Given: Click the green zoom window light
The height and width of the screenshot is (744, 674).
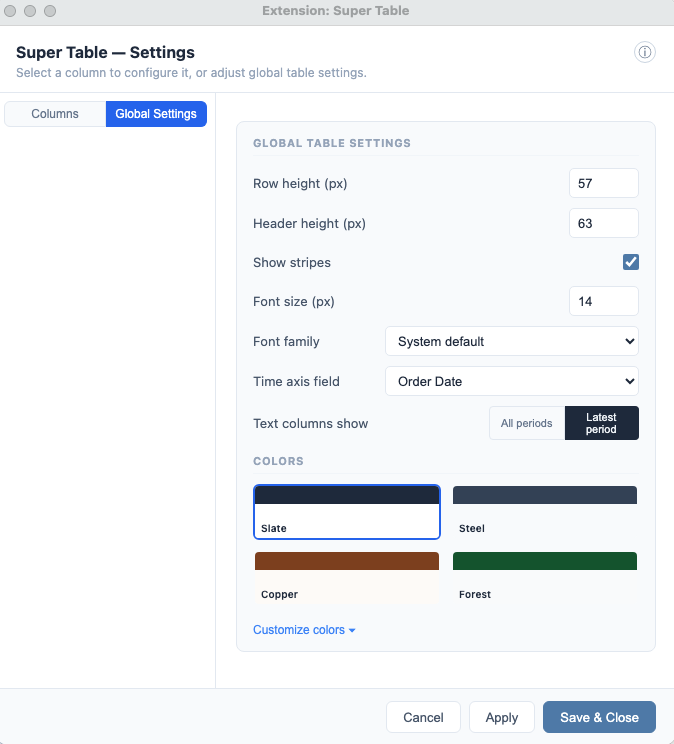Looking at the screenshot, I should (50, 11).
